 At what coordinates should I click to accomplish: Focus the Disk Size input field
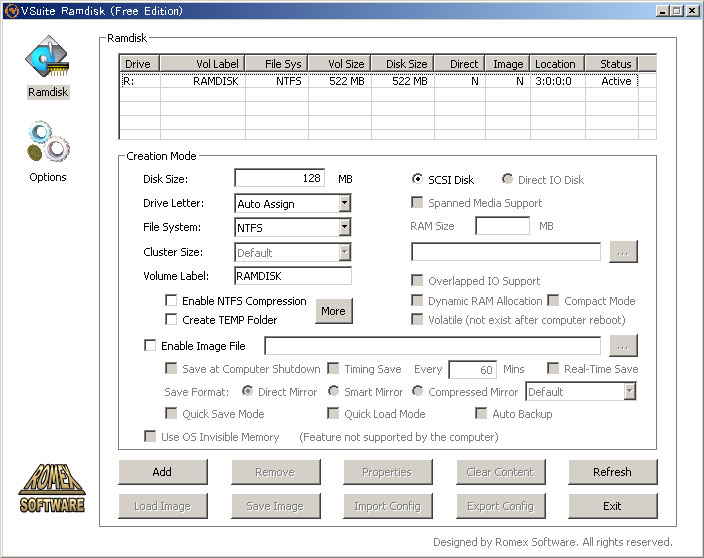(x=279, y=178)
